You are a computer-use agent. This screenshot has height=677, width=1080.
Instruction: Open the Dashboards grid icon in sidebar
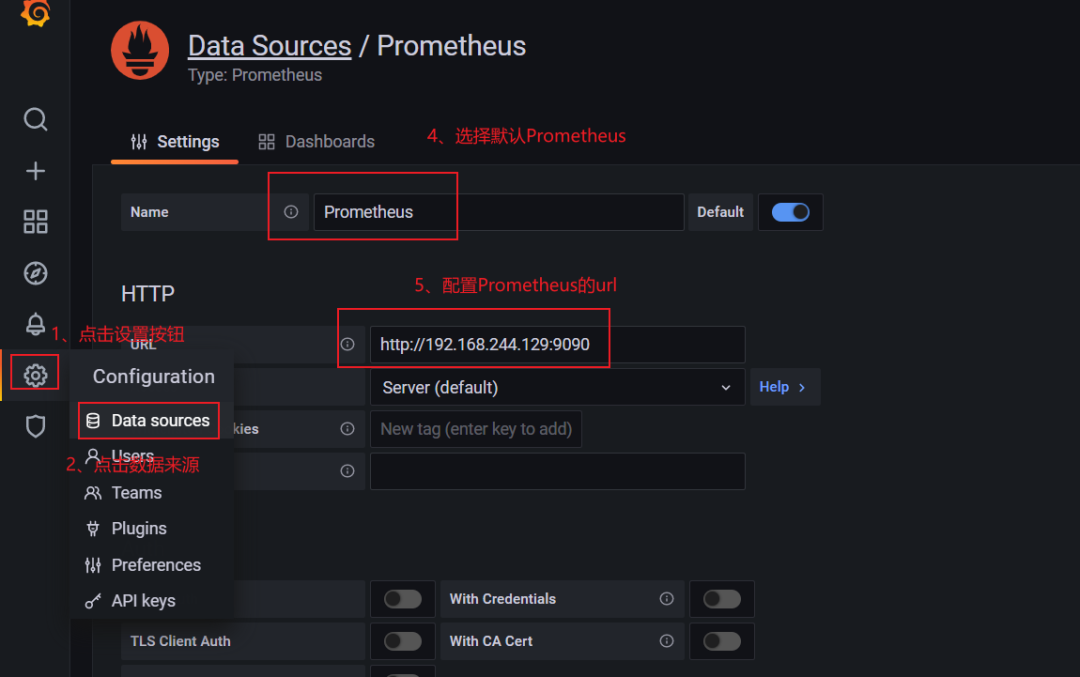click(35, 222)
